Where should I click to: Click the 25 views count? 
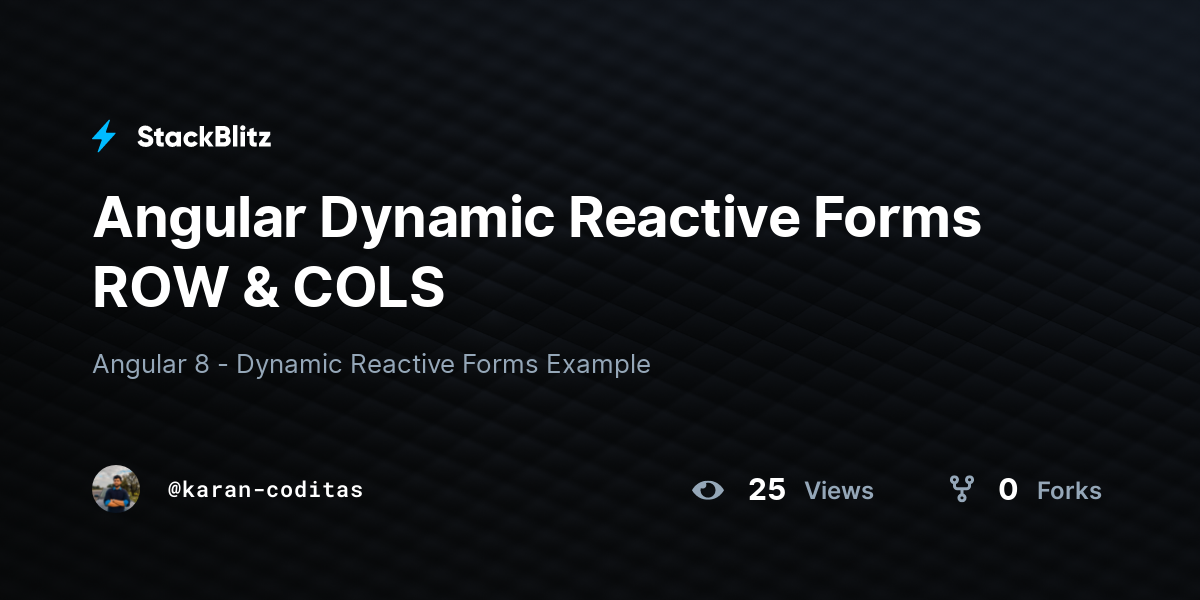pyautogui.click(x=767, y=490)
